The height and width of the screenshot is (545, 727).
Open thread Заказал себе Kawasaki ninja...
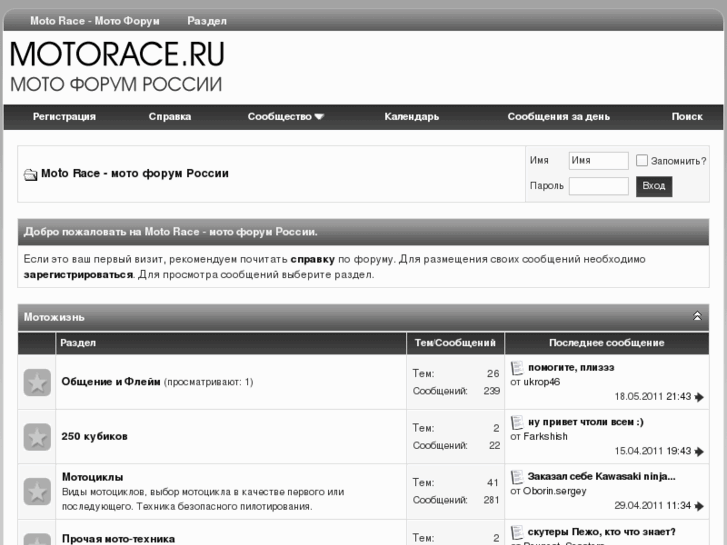(x=601, y=477)
